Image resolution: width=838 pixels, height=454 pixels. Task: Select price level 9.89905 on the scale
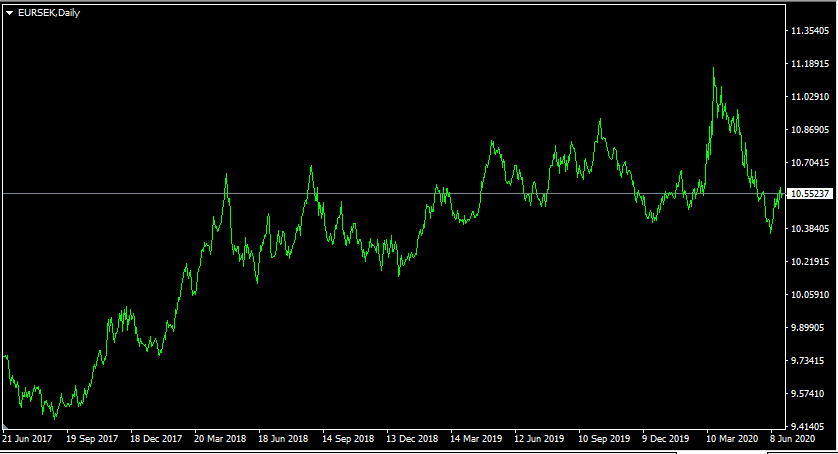click(808, 328)
